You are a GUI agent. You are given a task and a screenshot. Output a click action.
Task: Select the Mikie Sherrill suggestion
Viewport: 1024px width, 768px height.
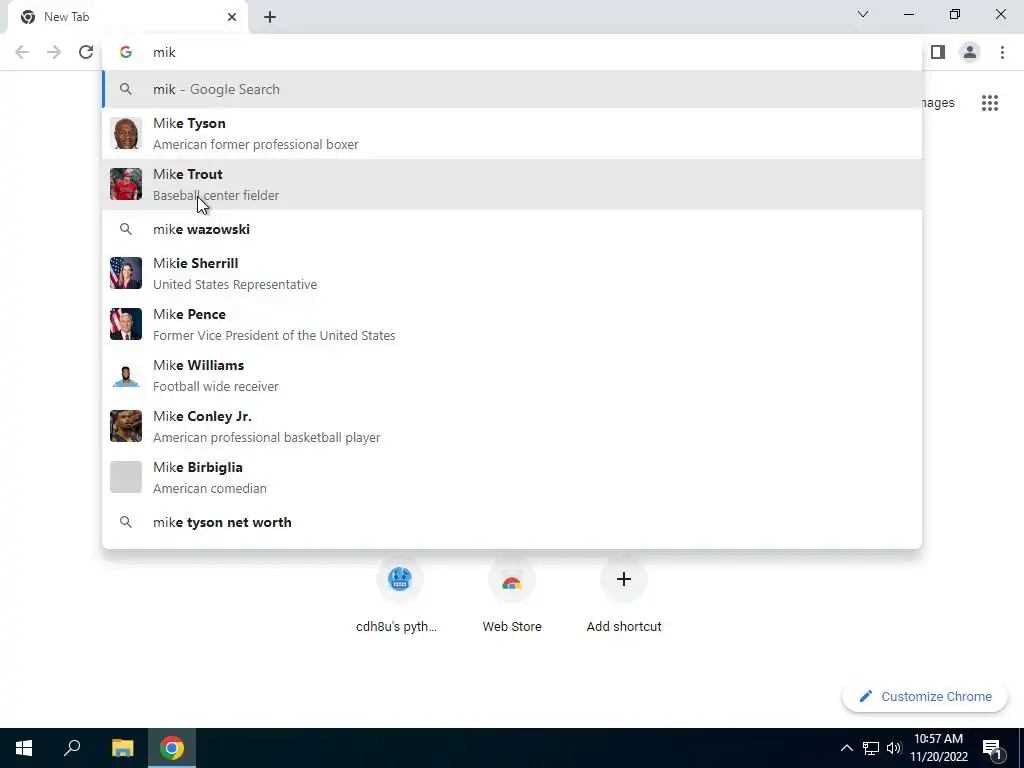point(512,273)
